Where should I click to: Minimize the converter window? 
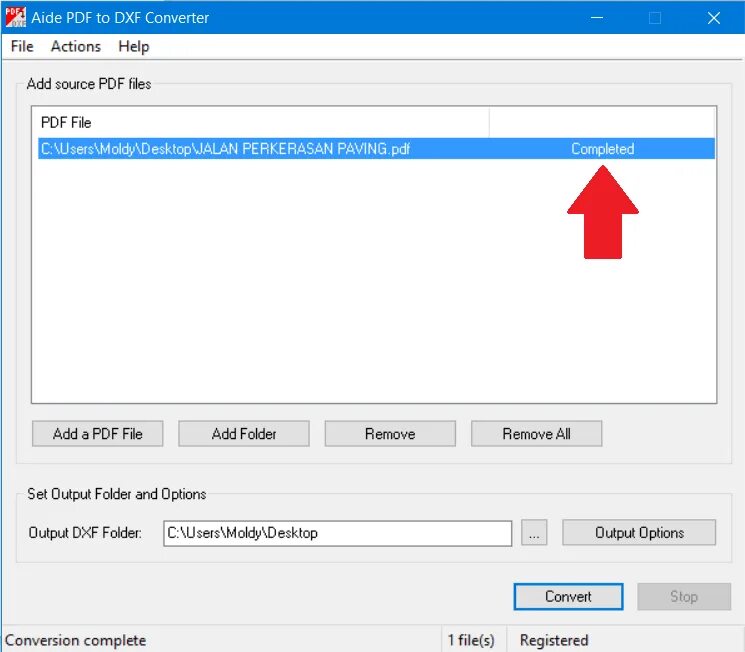597,18
